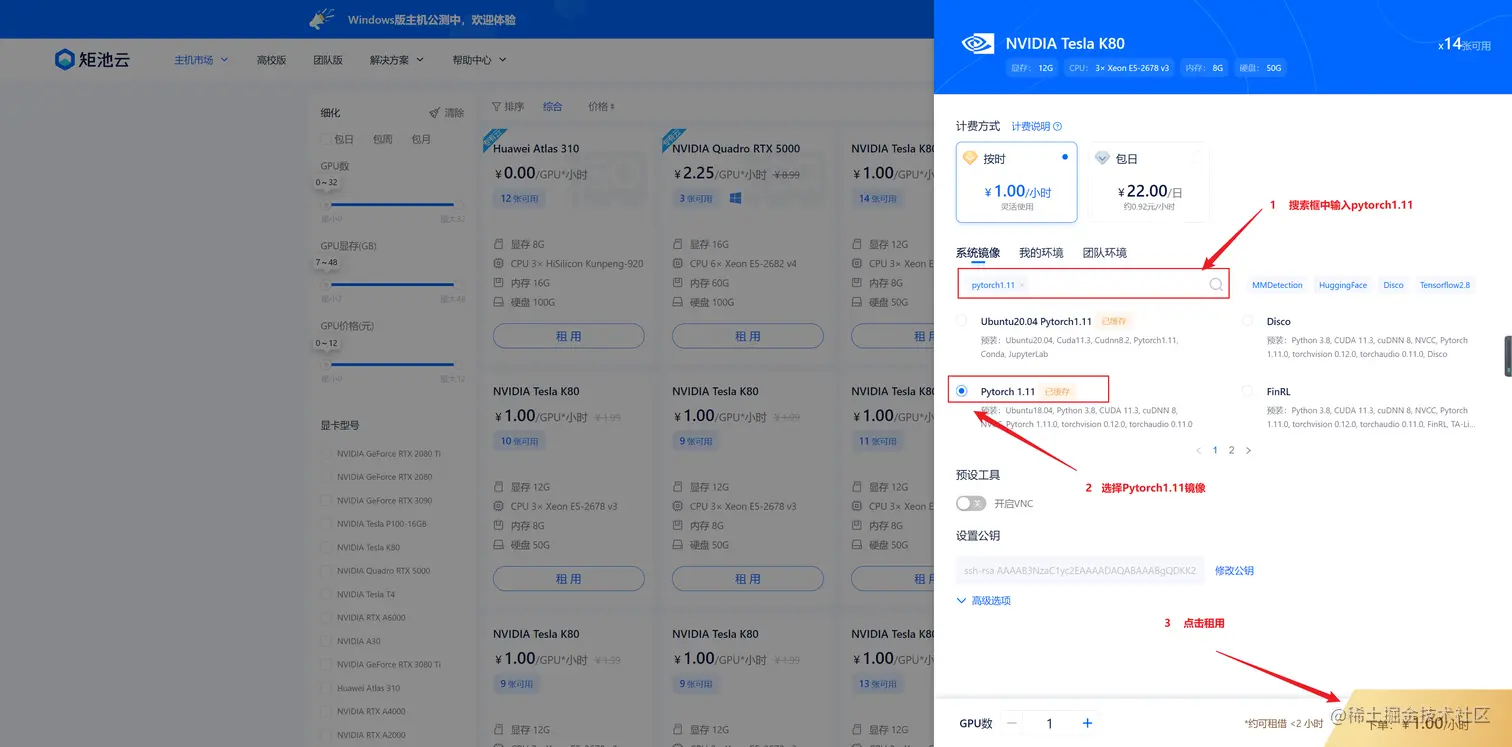Go to next image page arrow
This screenshot has height=747, width=1512.
(x=1248, y=450)
